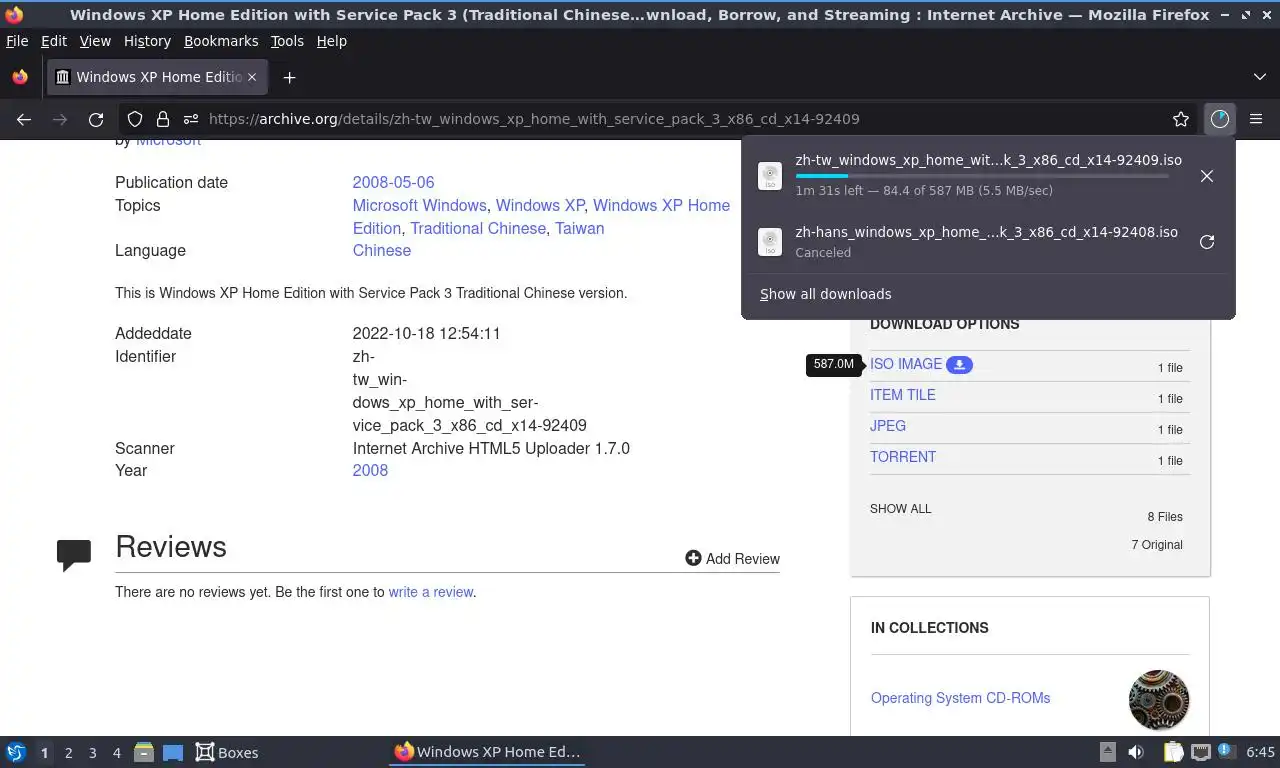Image resolution: width=1280 pixels, height=768 pixels.
Task: Click the show desktop icon on taskbar
Action: (x=173, y=752)
